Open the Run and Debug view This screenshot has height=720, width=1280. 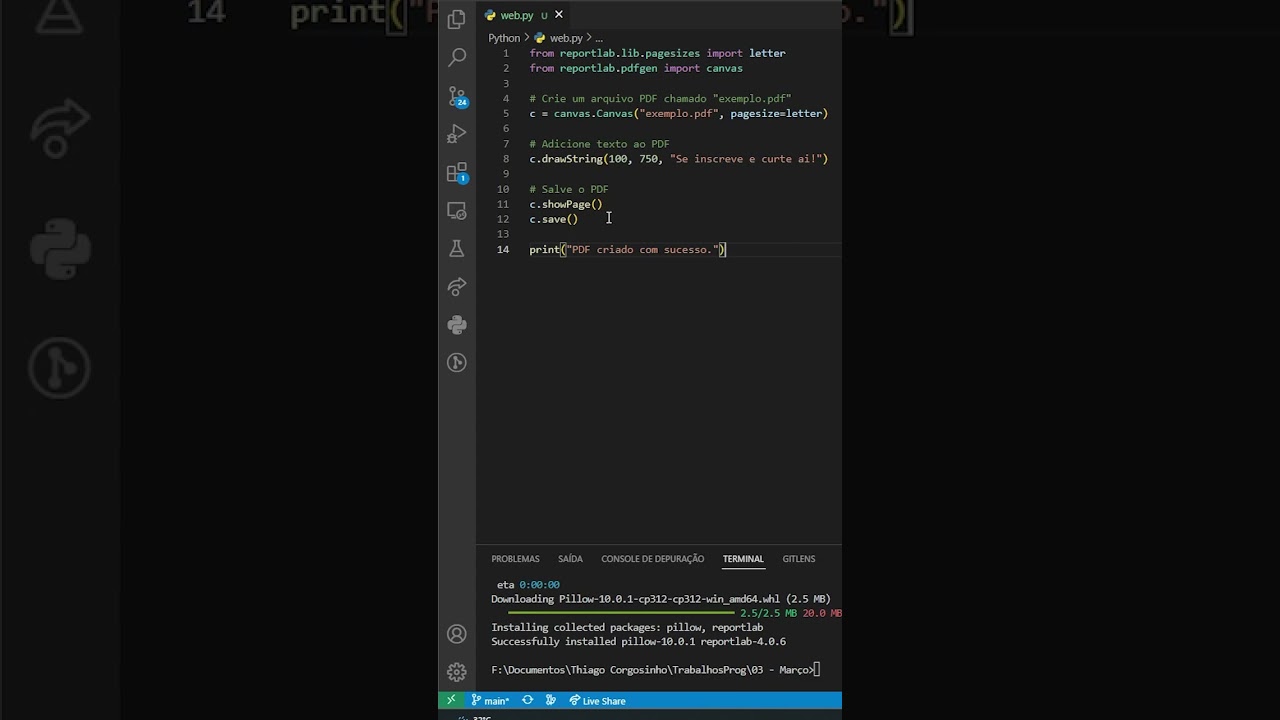click(457, 134)
